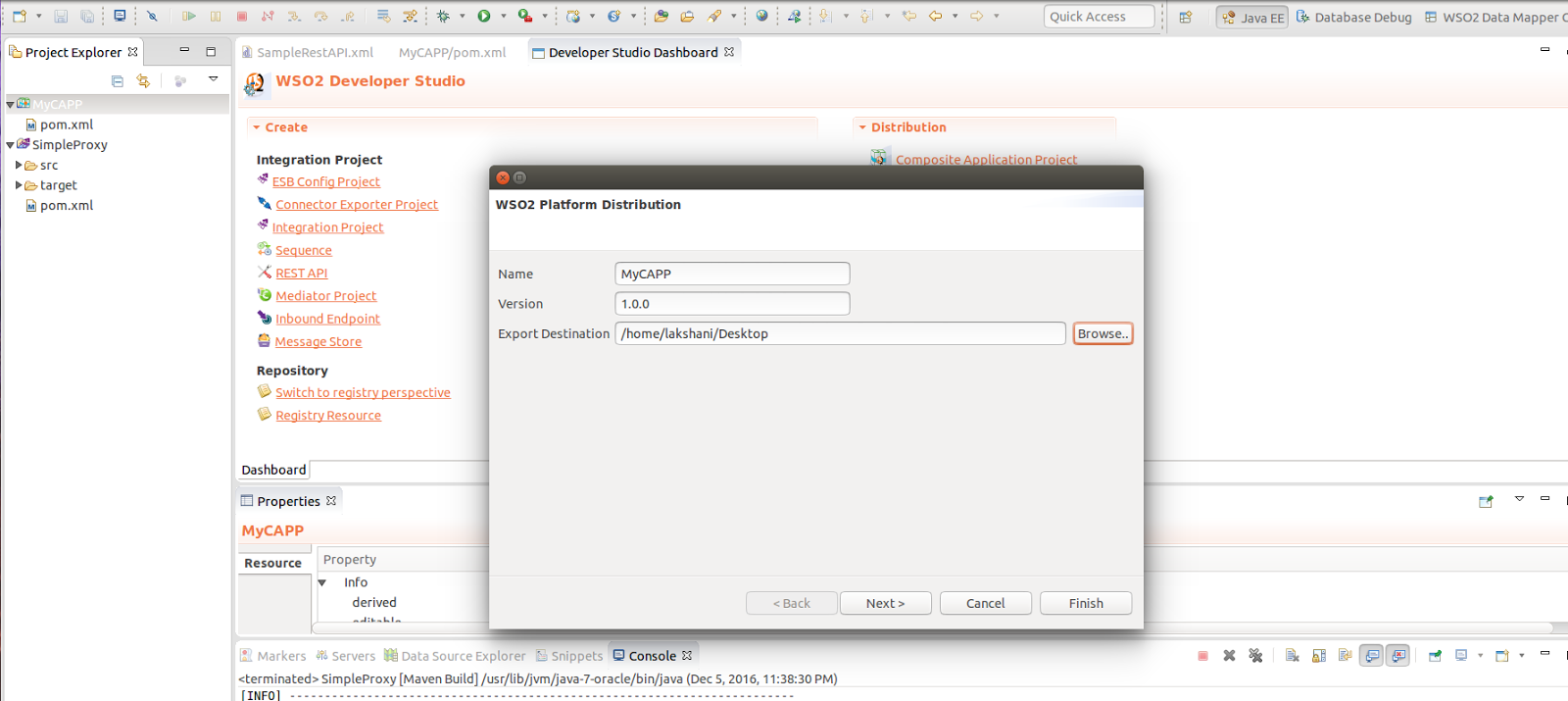
Task: Switch to Database Debug perspective
Action: click(1353, 17)
